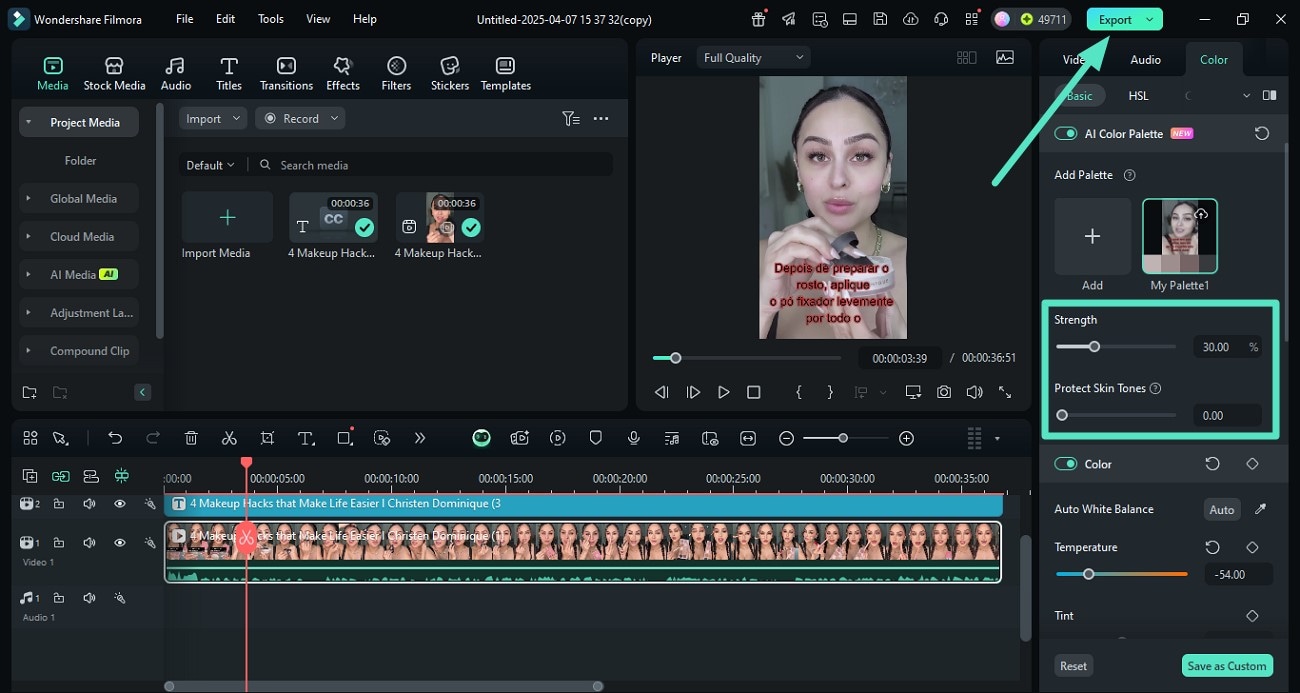1300x693 pixels.
Task: Enter fullscreen preview with the expand icon
Action: pyautogui.click(x=1005, y=392)
